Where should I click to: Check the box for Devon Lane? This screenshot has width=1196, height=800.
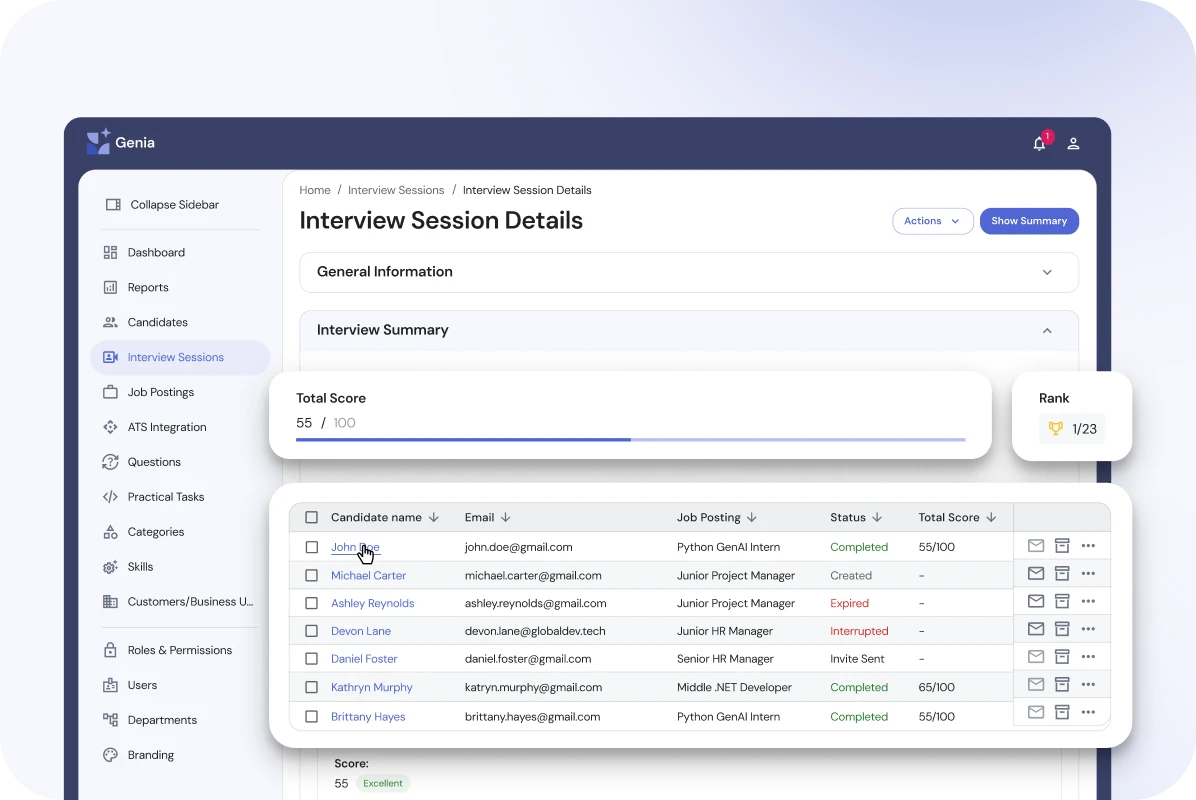click(x=311, y=631)
